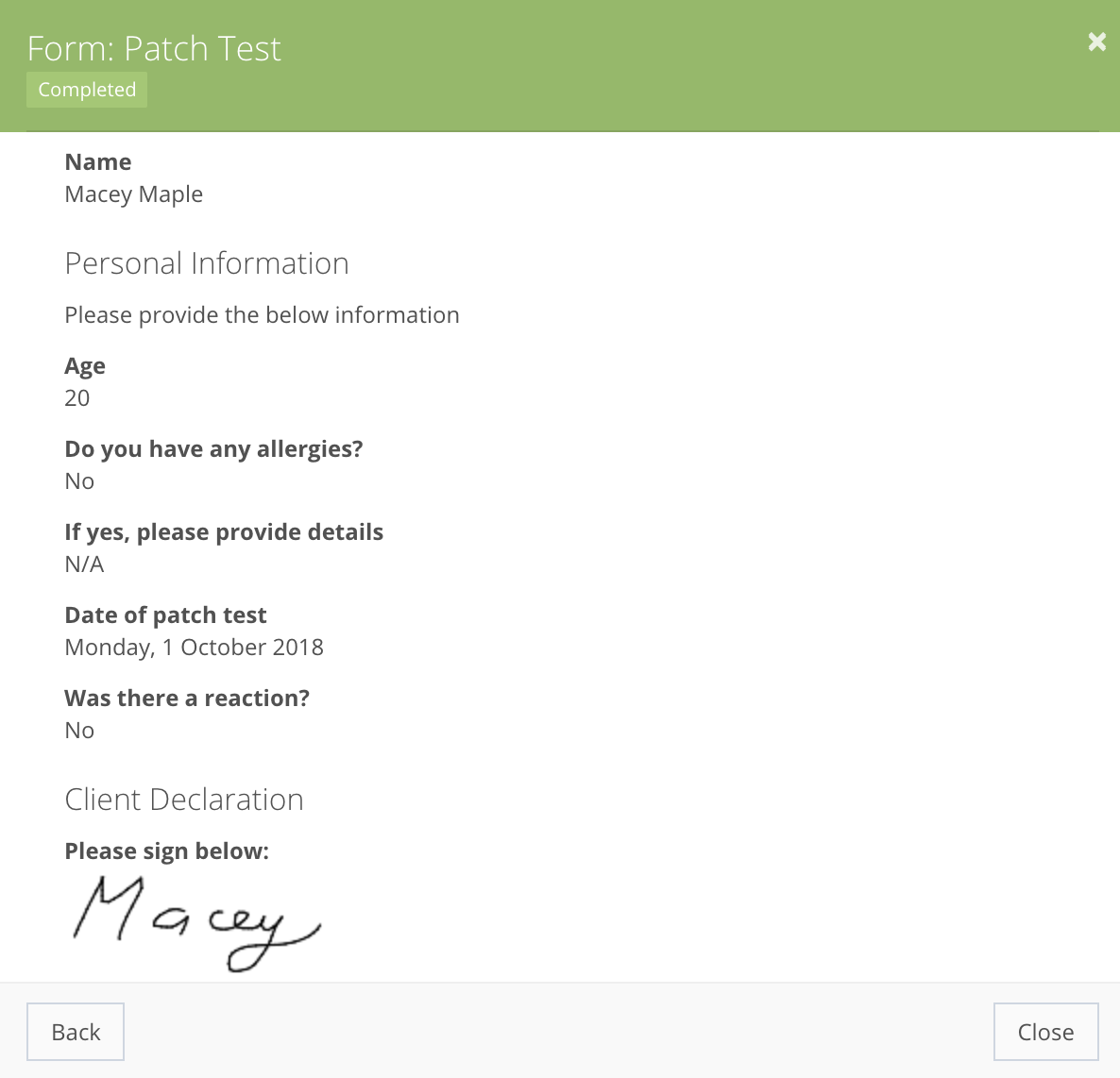Select the name Macey Maple text

133,194
